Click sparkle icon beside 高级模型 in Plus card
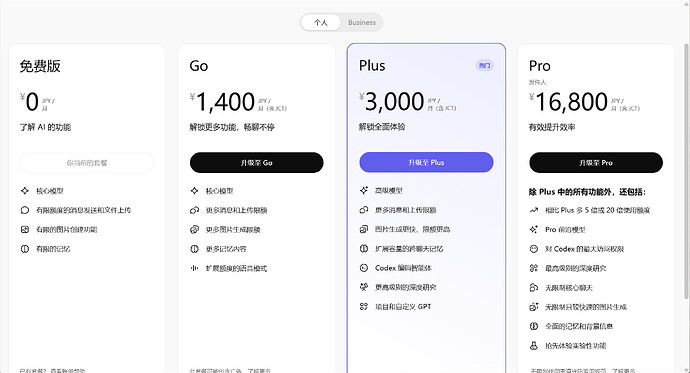This screenshot has width=690, height=373. tap(364, 190)
